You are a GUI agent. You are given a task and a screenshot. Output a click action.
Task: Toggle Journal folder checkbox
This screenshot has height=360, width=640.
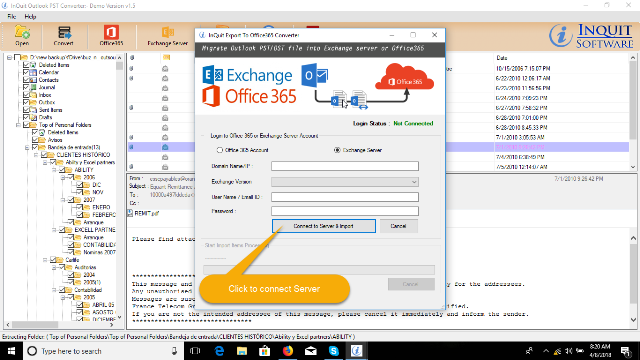(26, 87)
